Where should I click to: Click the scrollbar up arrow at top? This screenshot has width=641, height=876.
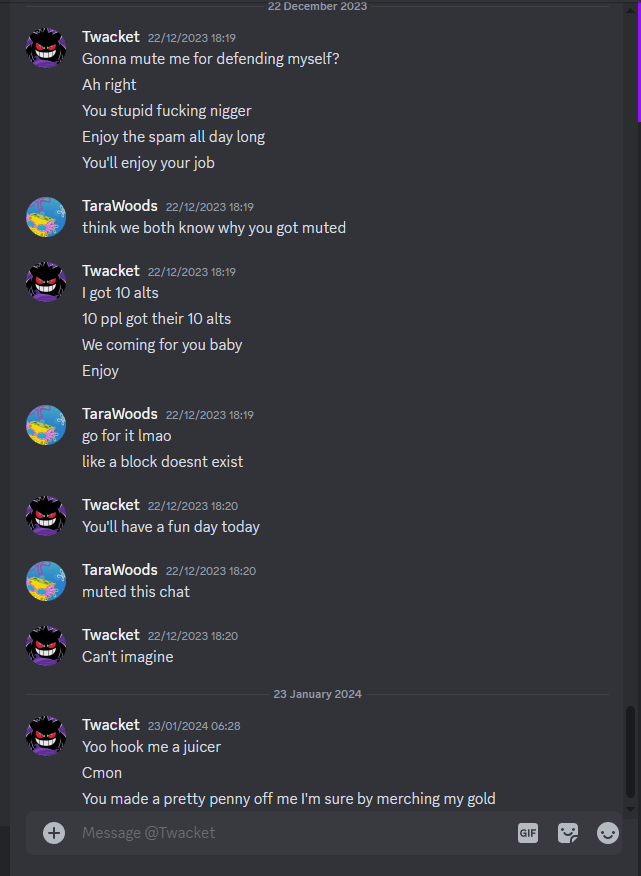pos(630,11)
